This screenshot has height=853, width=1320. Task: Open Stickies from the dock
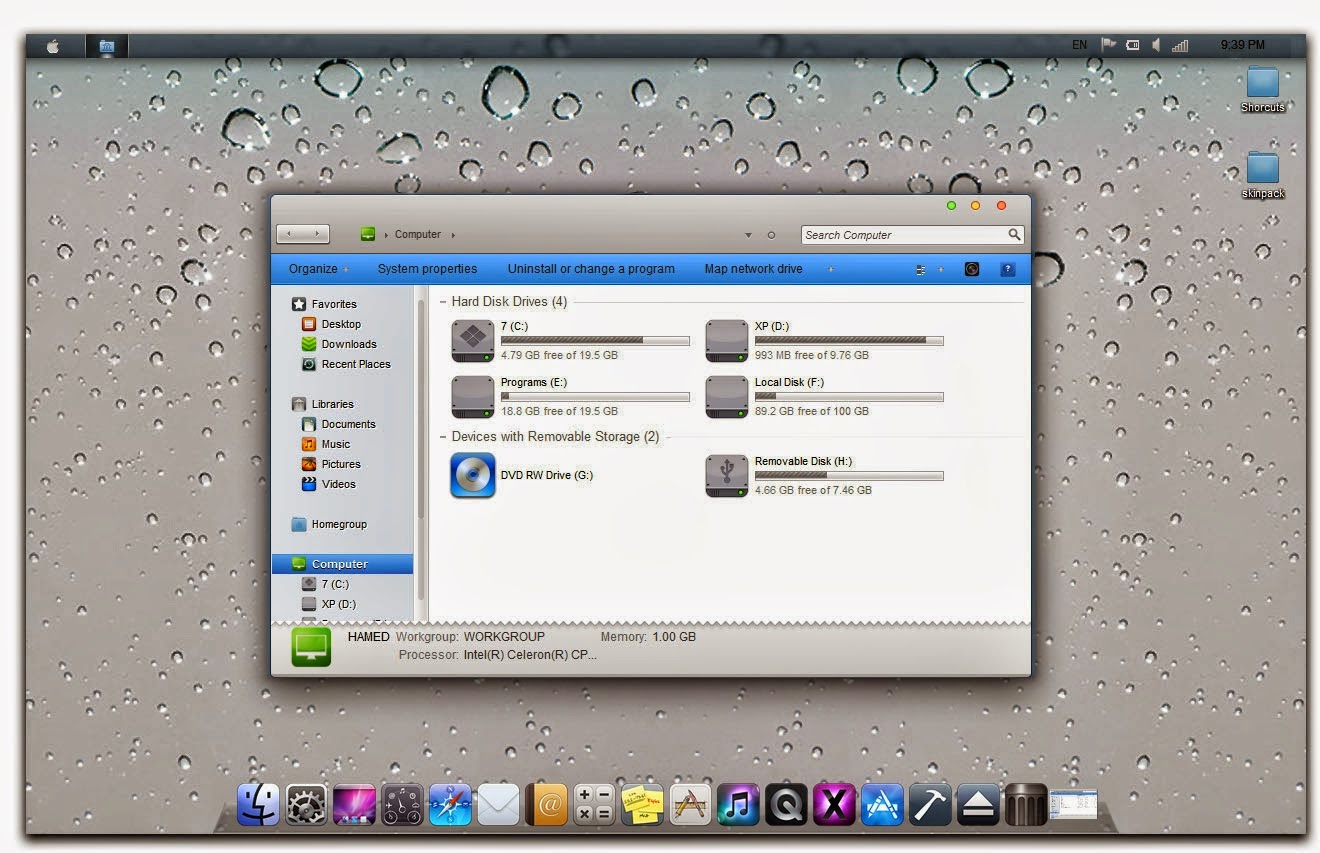point(642,804)
